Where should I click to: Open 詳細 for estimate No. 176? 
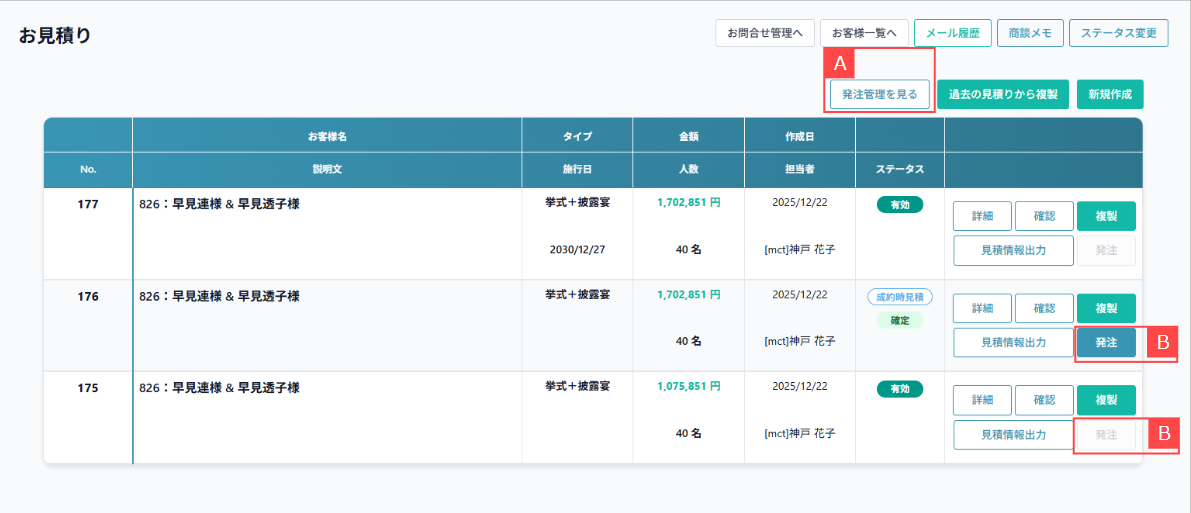click(982, 308)
